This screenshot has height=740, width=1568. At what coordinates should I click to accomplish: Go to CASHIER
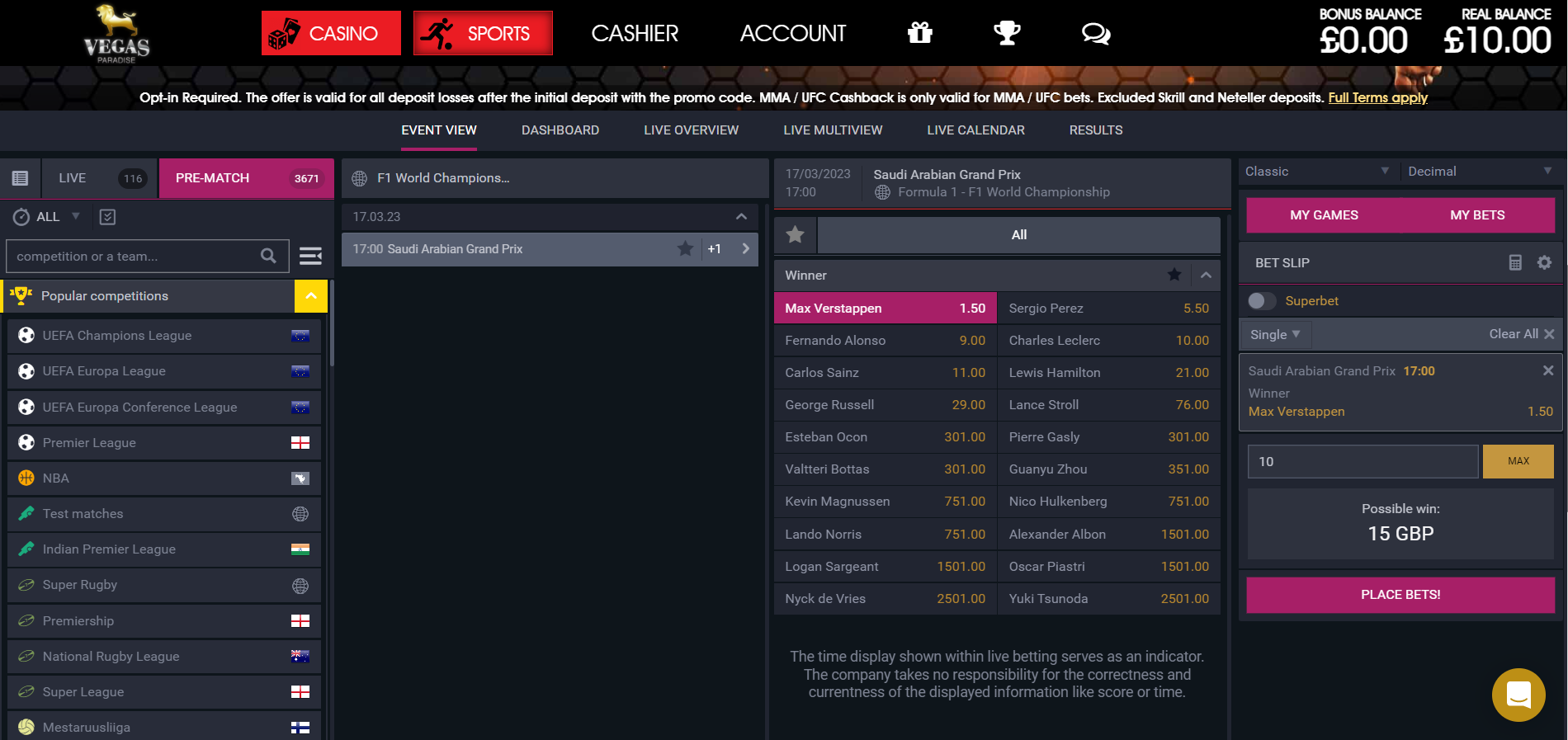635,33
